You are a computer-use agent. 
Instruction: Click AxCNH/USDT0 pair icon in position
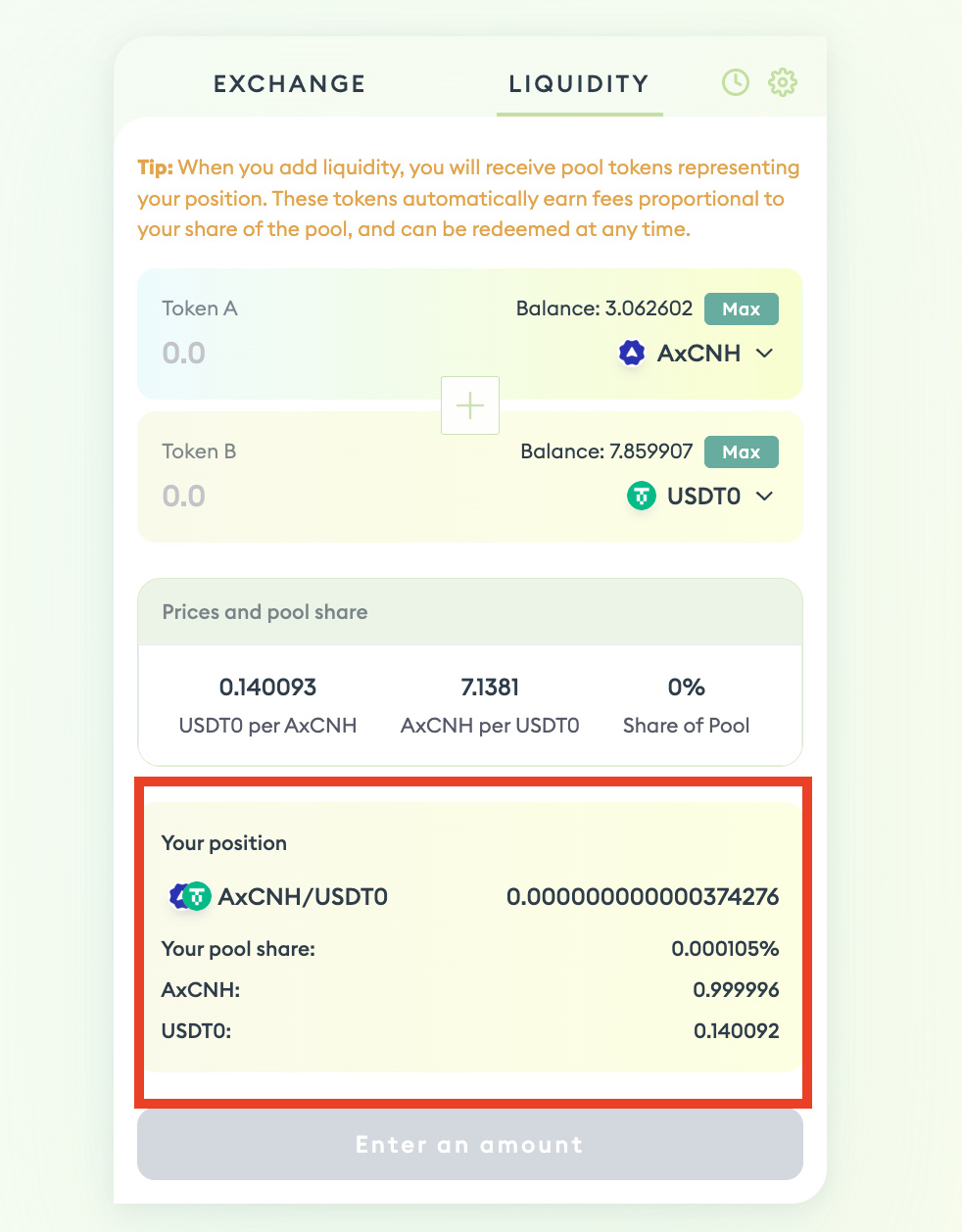[190, 896]
